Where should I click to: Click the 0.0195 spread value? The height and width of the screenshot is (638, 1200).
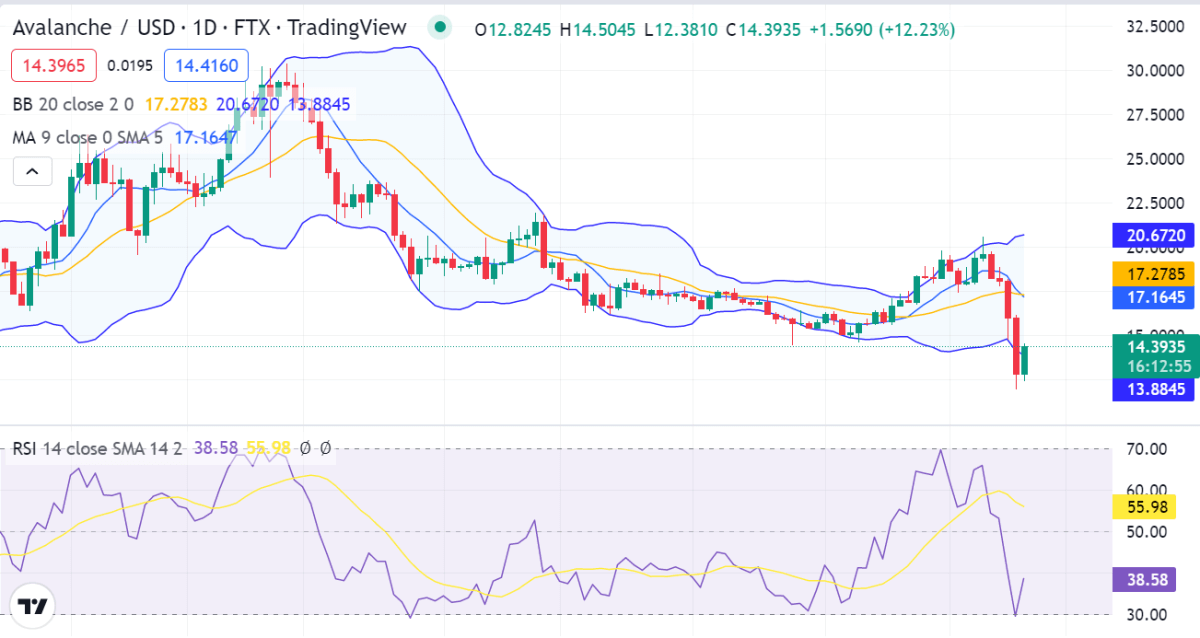(130, 66)
